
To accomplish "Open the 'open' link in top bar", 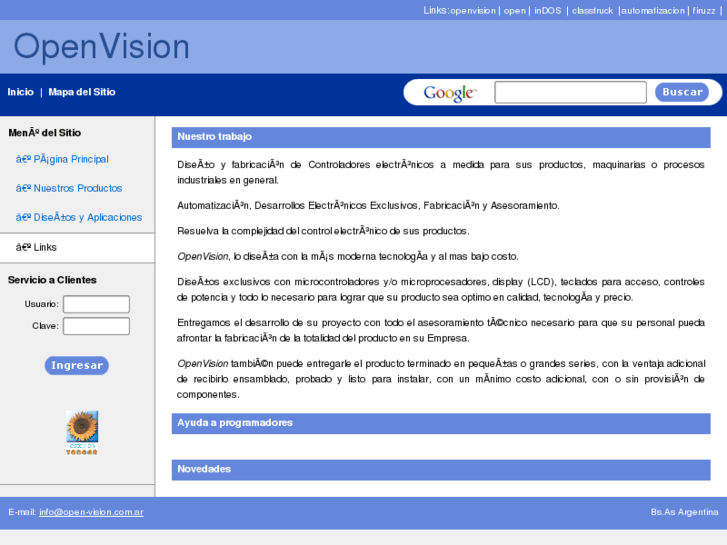I will (515, 11).
